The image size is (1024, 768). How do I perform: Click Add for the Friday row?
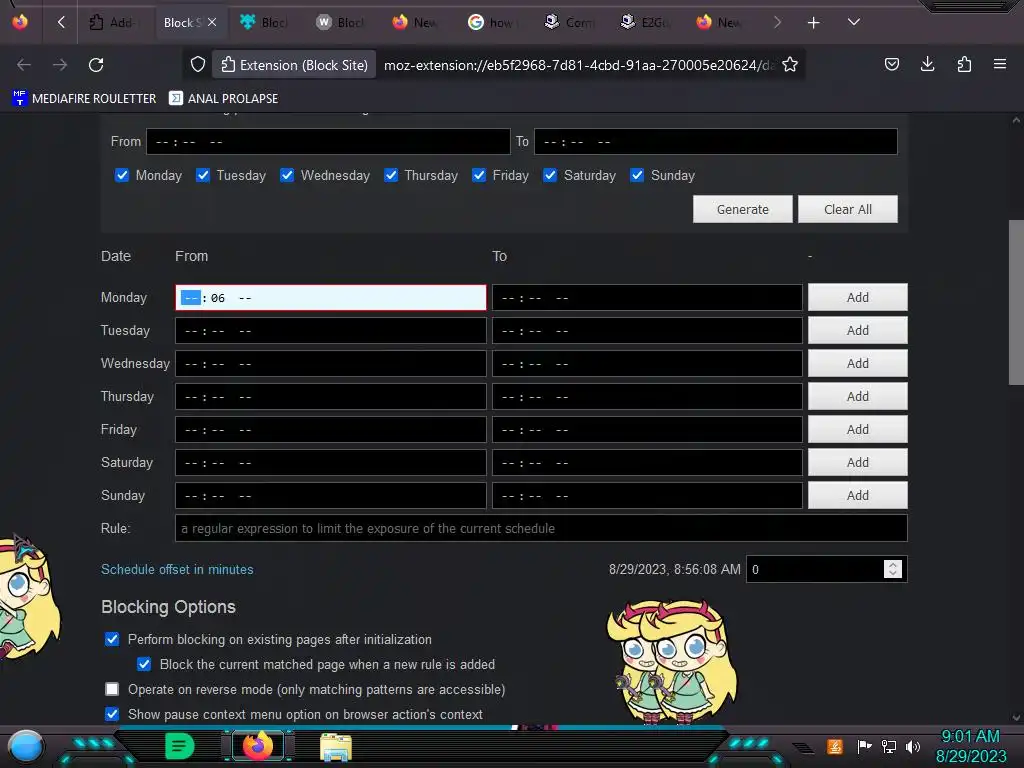click(857, 429)
